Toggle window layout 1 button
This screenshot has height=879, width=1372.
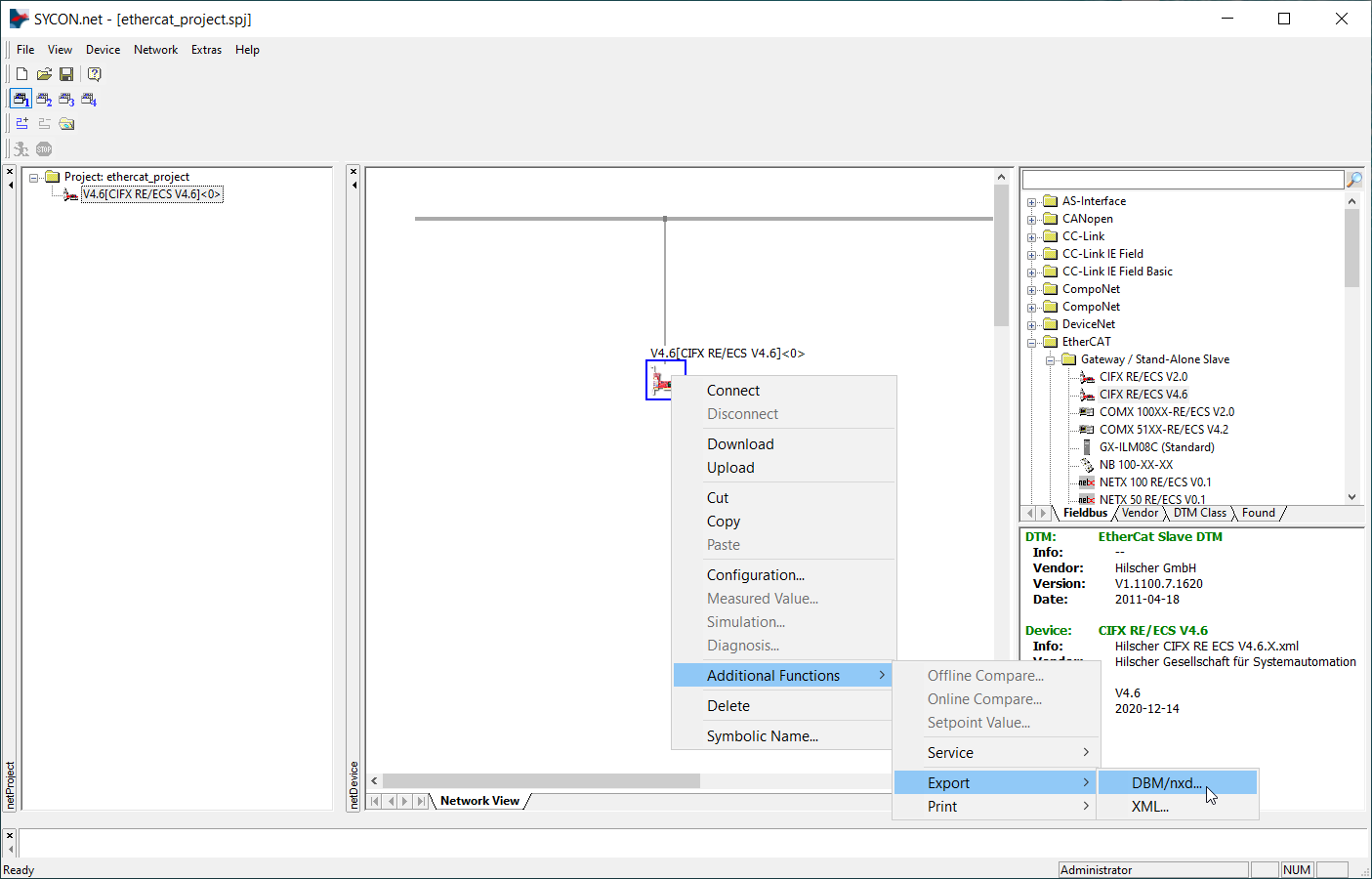21,100
